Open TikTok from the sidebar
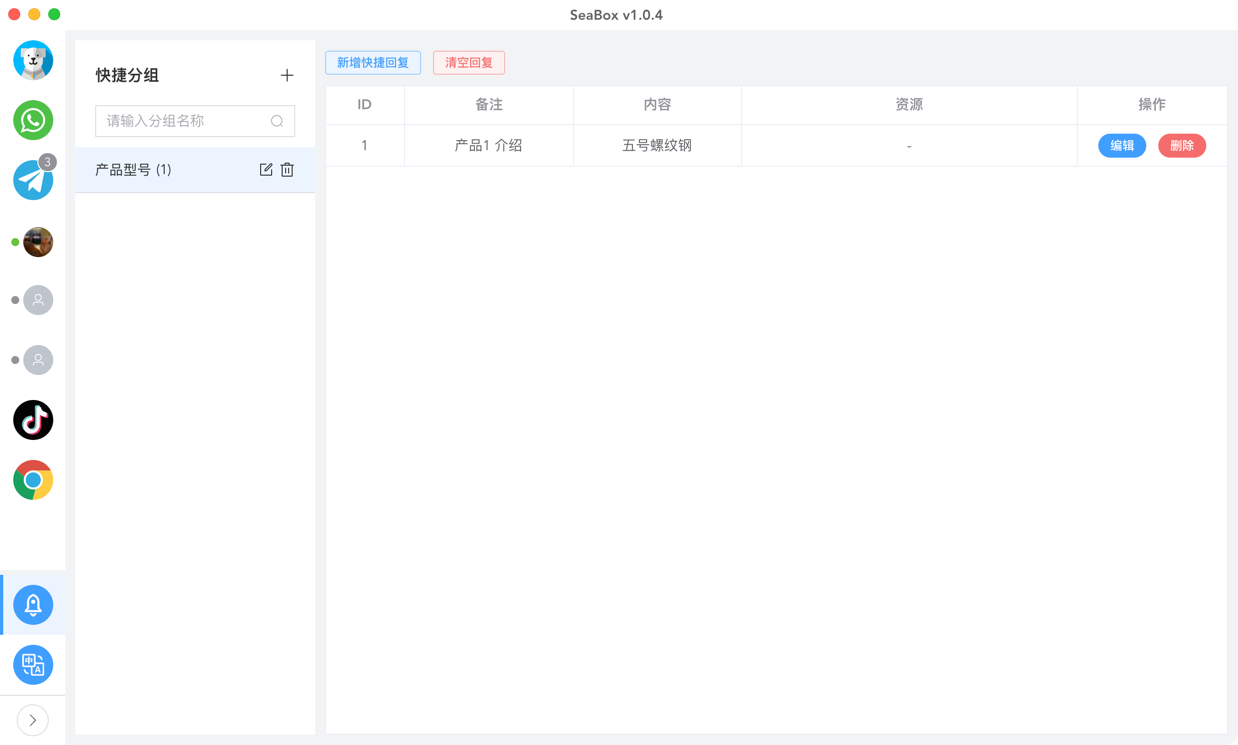1238x745 pixels. 33,420
